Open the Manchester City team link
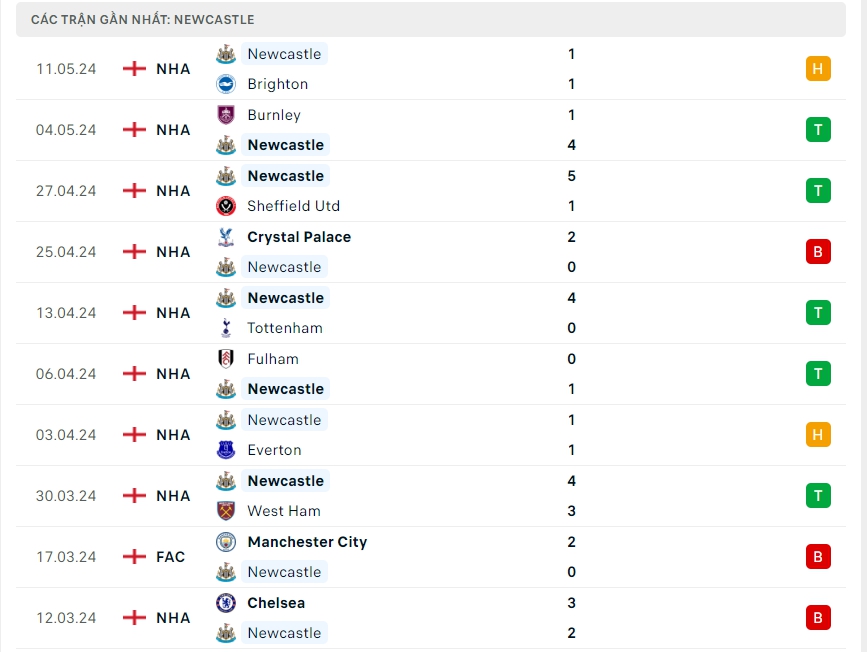Image resolution: width=867 pixels, height=652 pixels. click(x=307, y=542)
